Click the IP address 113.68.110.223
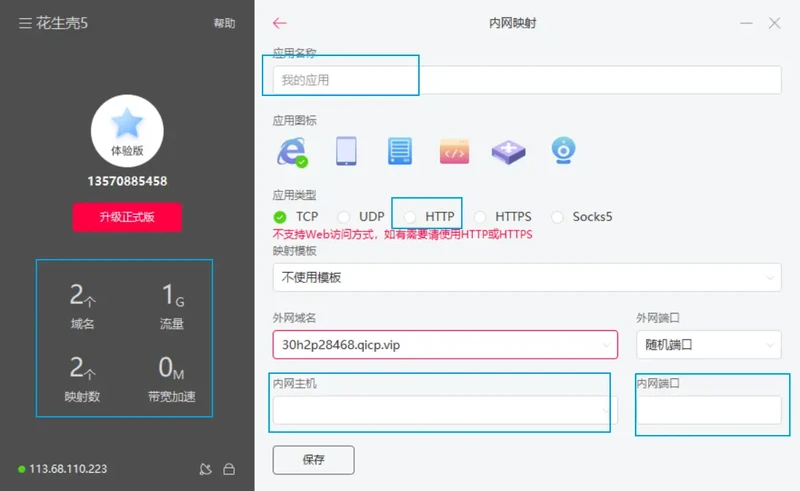The image size is (800, 491). [68, 469]
